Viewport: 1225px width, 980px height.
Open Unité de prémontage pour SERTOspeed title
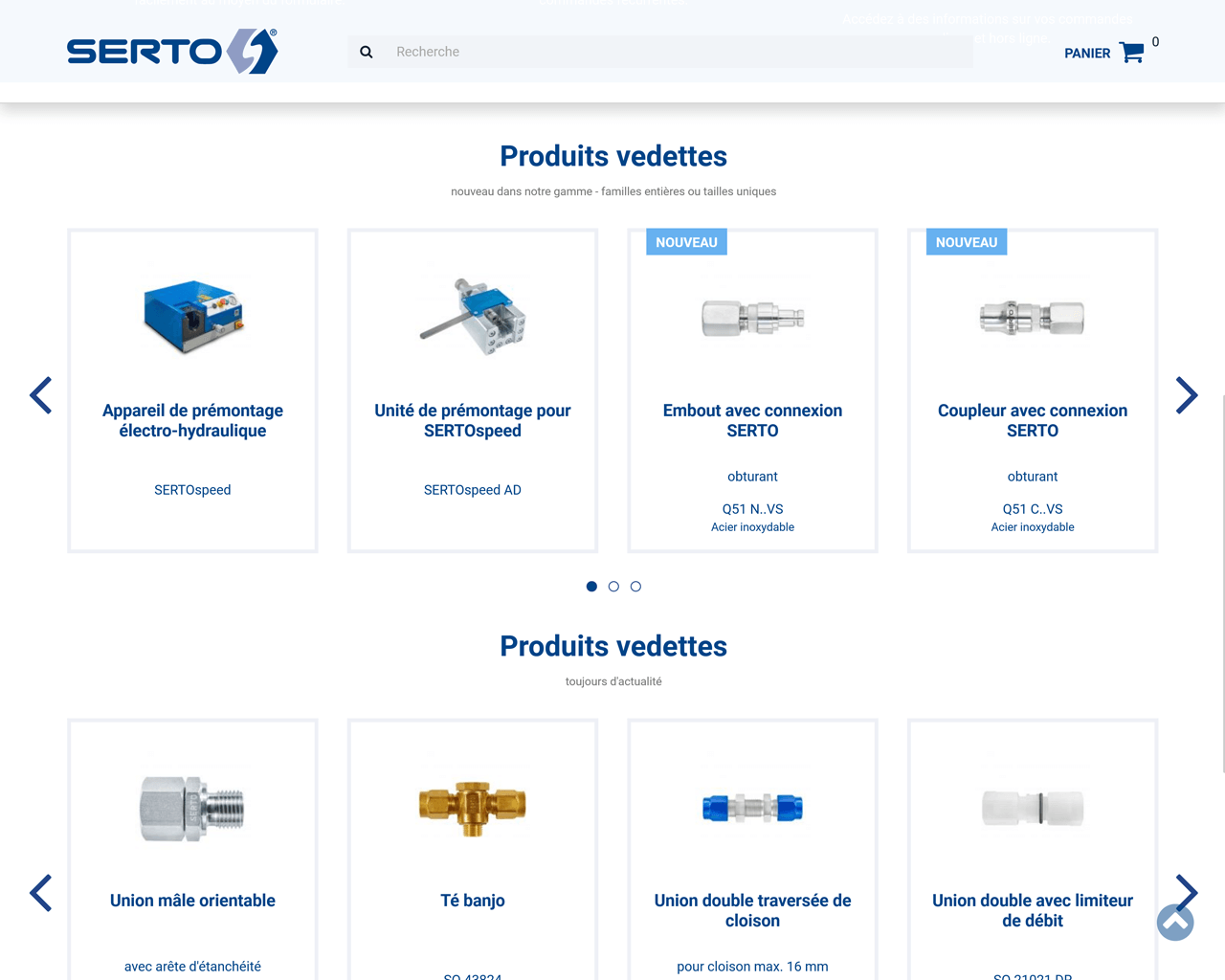(x=473, y=420)
